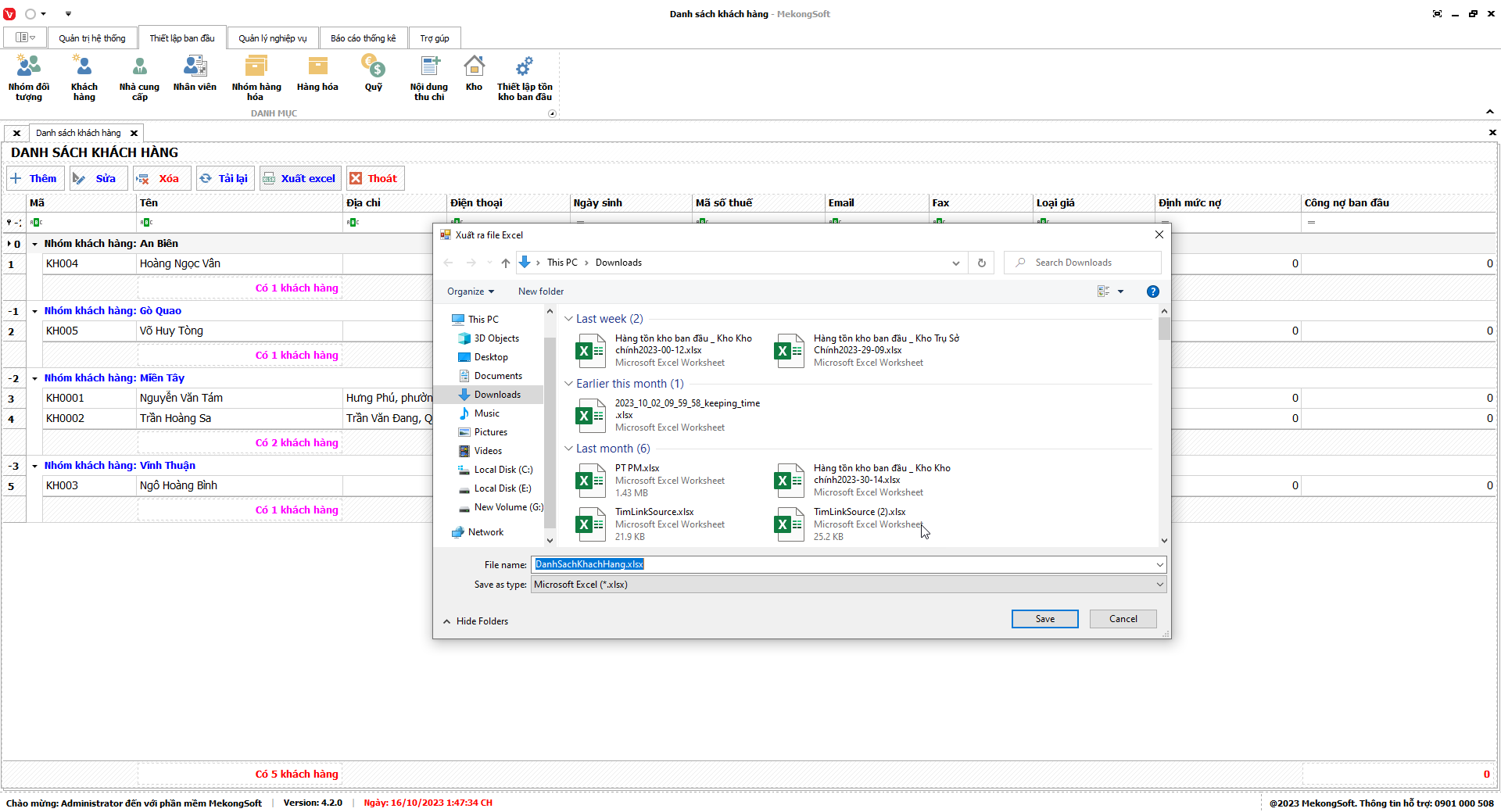Select the Hàng hóa ribbon icon
This screenshot has width=1501, height=812.
[317, 74]
